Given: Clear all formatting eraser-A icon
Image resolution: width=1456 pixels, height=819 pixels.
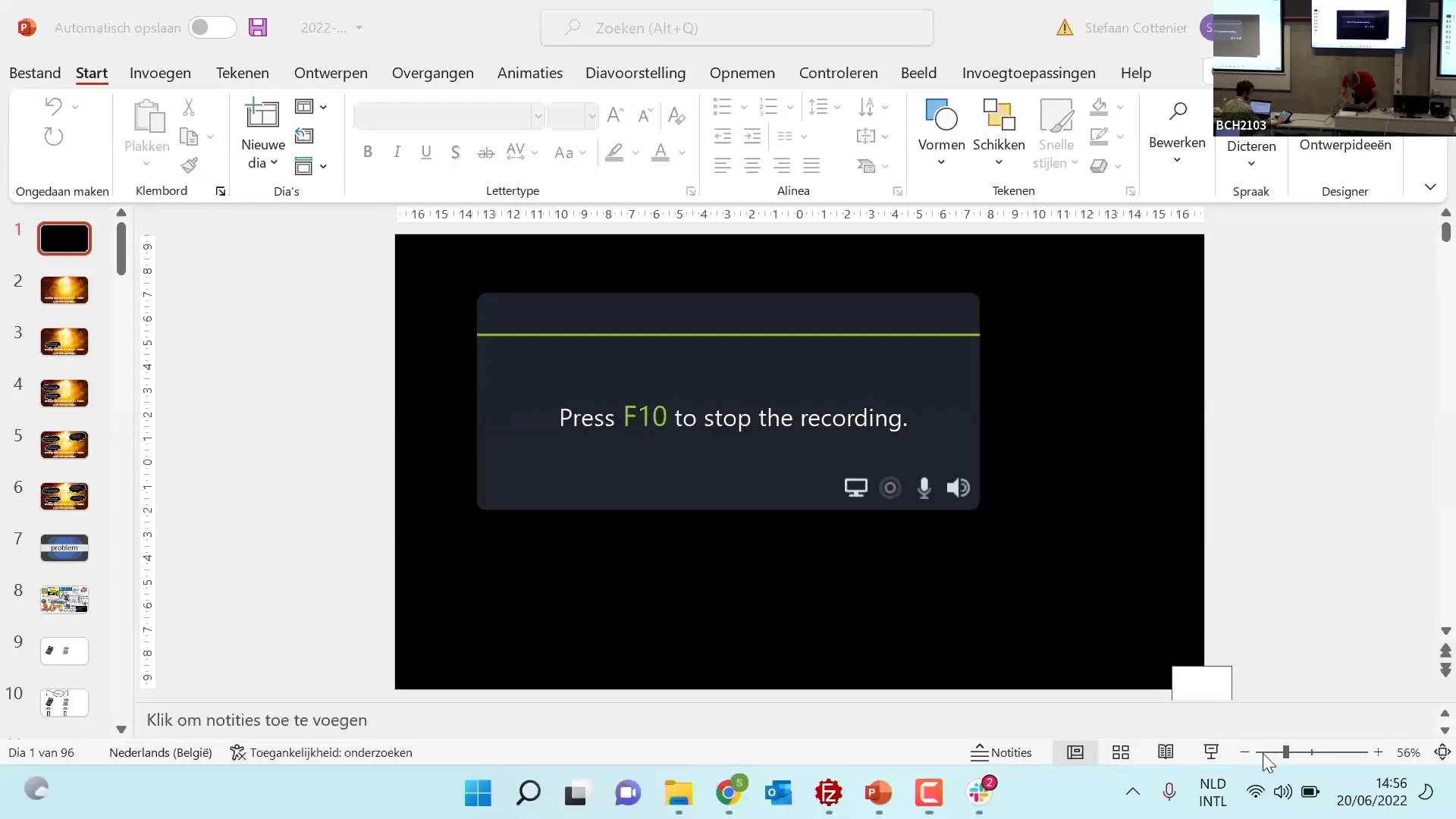Looking at the screenshot, I should tap(676, 115).
